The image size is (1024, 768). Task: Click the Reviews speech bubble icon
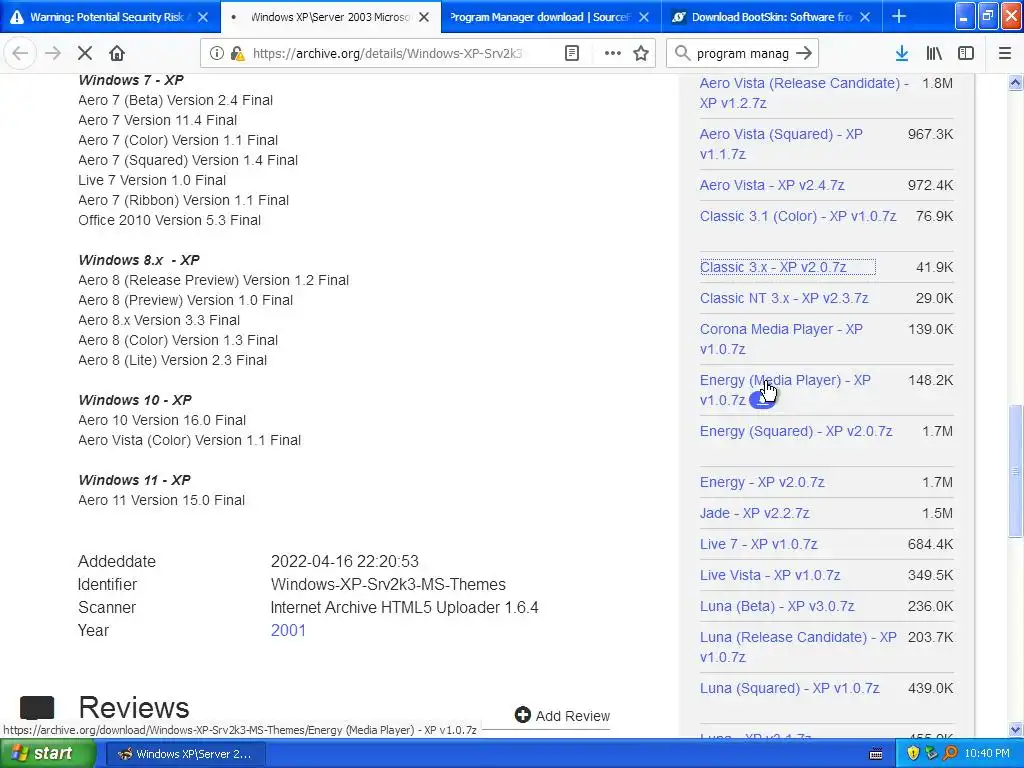click(37, 707)
